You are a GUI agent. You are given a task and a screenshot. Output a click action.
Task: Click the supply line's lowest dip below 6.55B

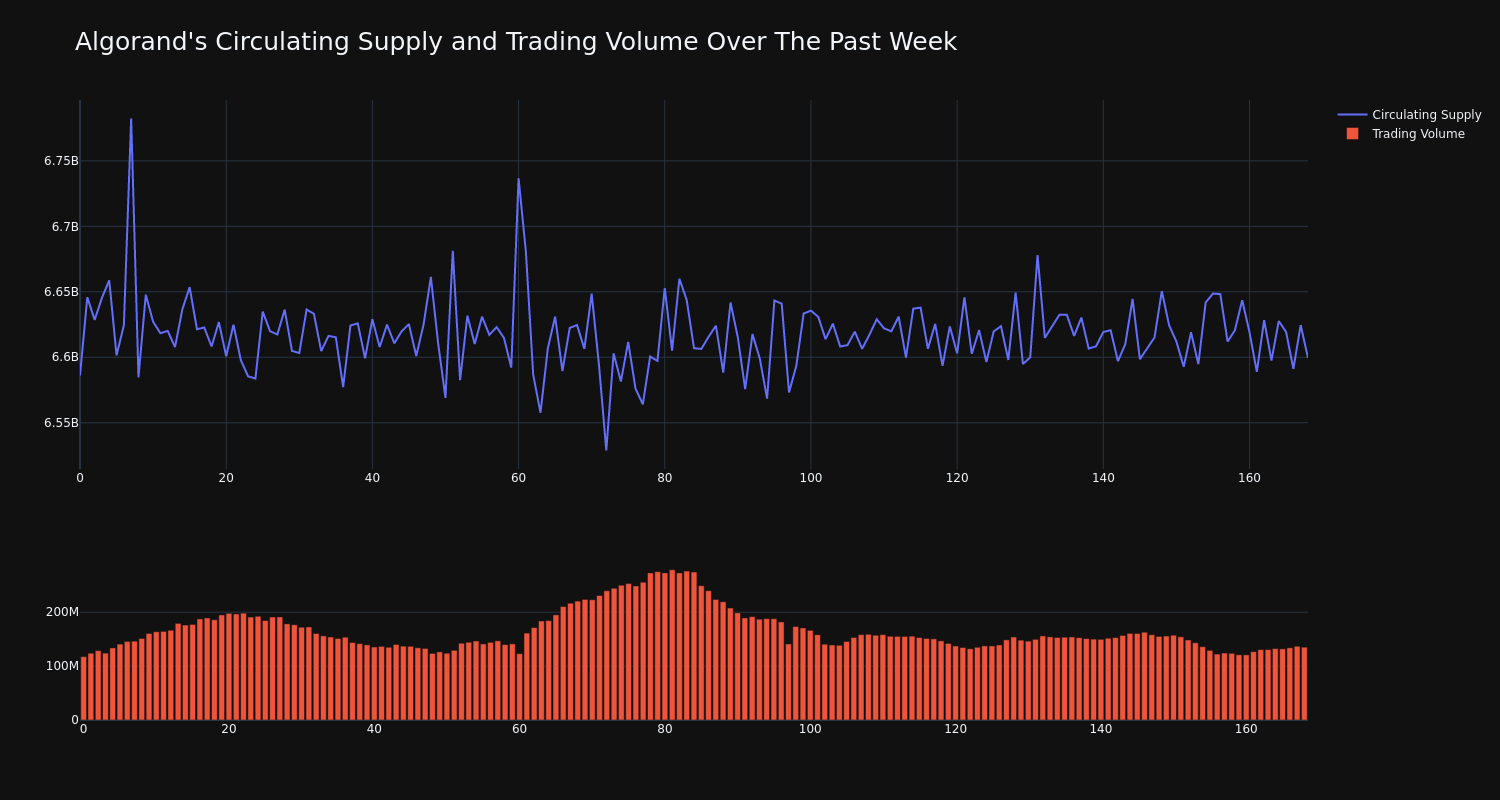(606, 449)
